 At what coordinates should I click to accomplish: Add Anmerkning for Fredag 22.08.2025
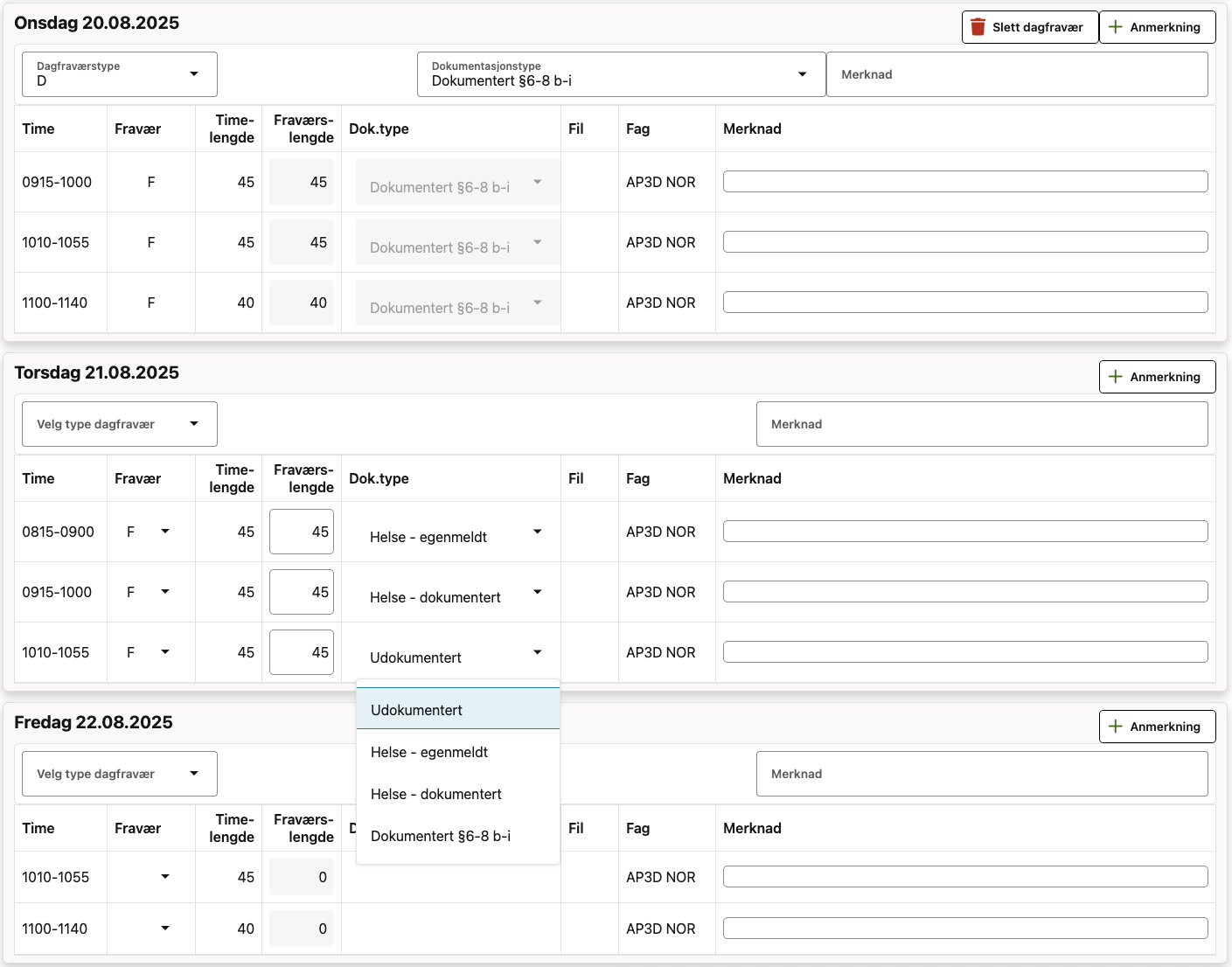click(x=1156, y=727)
